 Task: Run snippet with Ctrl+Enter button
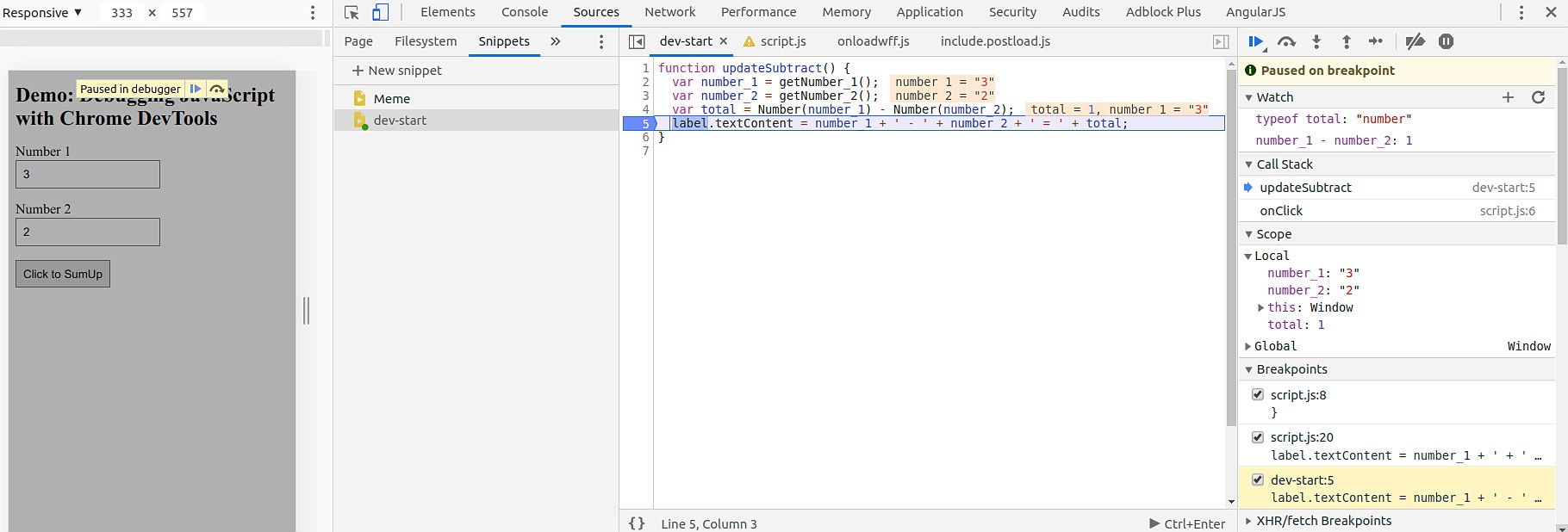[1187, 523]
